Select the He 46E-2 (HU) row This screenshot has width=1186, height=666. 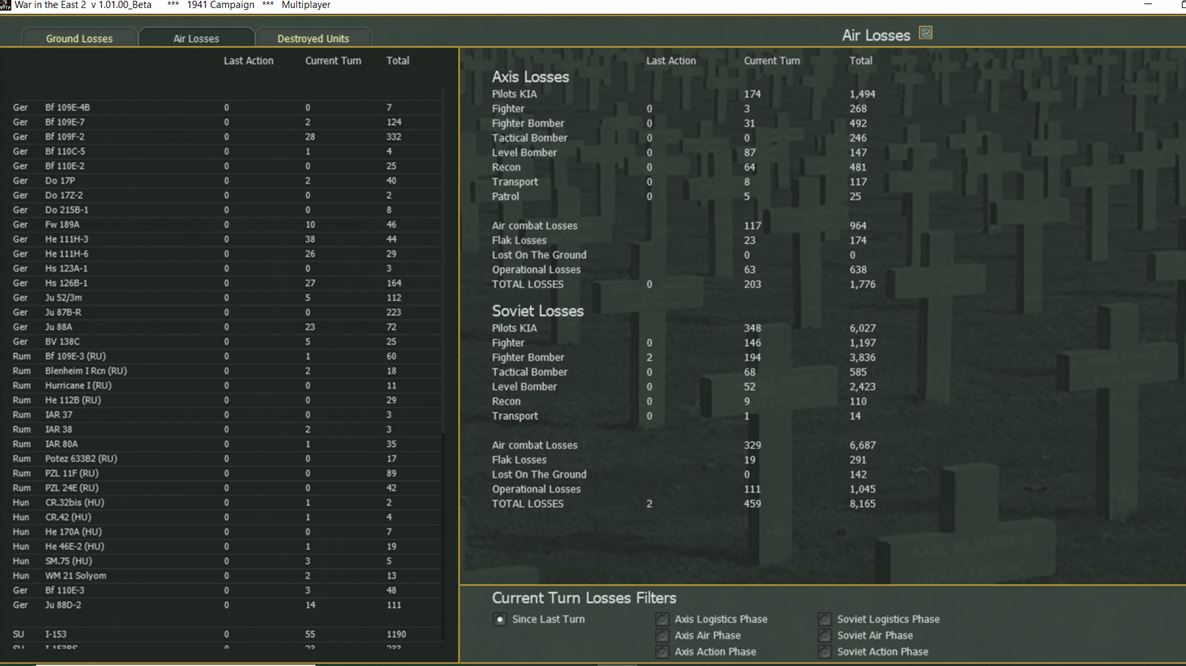[x=225, y=547]
